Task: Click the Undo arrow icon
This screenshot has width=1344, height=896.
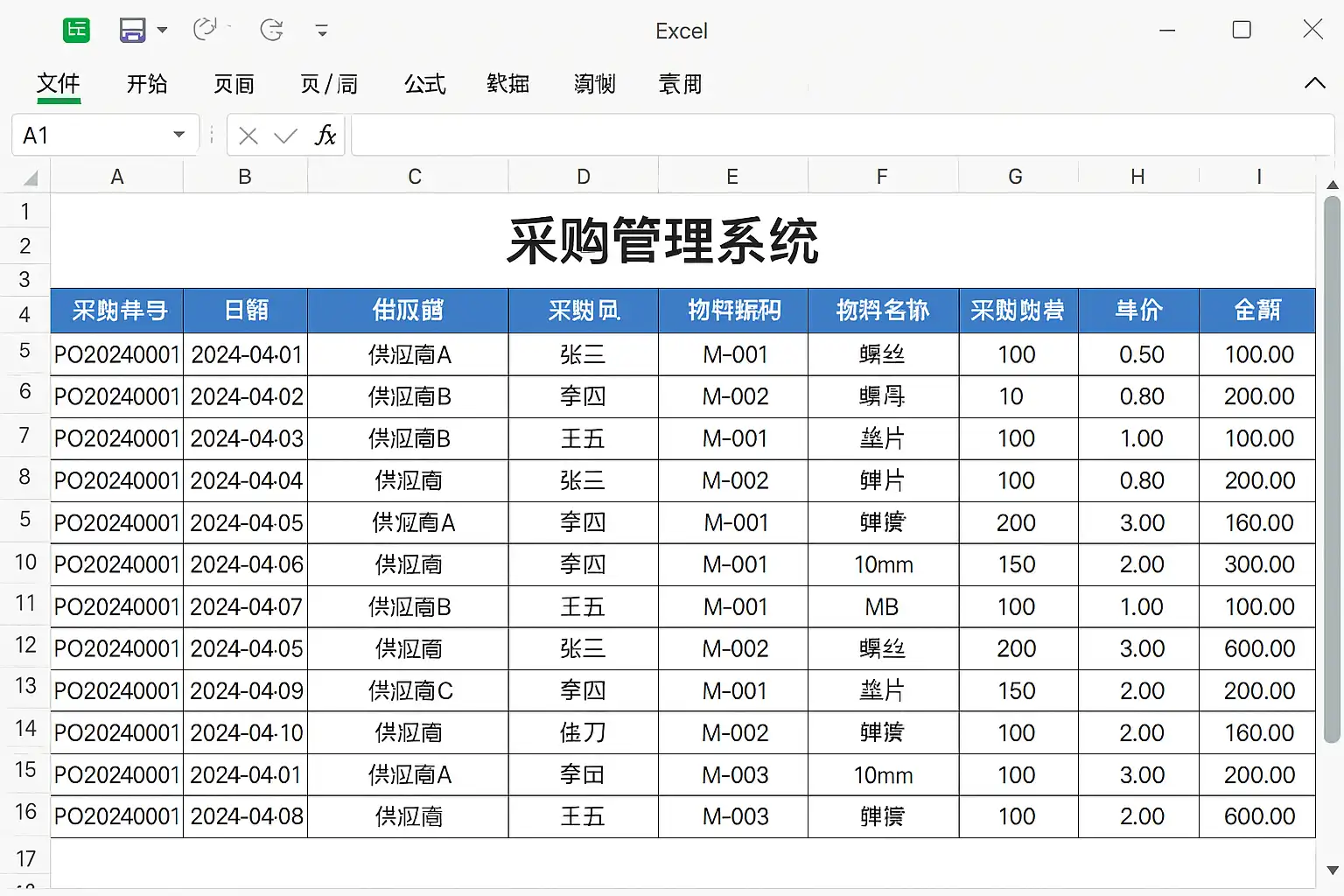Action: click(x=205, y=30)
